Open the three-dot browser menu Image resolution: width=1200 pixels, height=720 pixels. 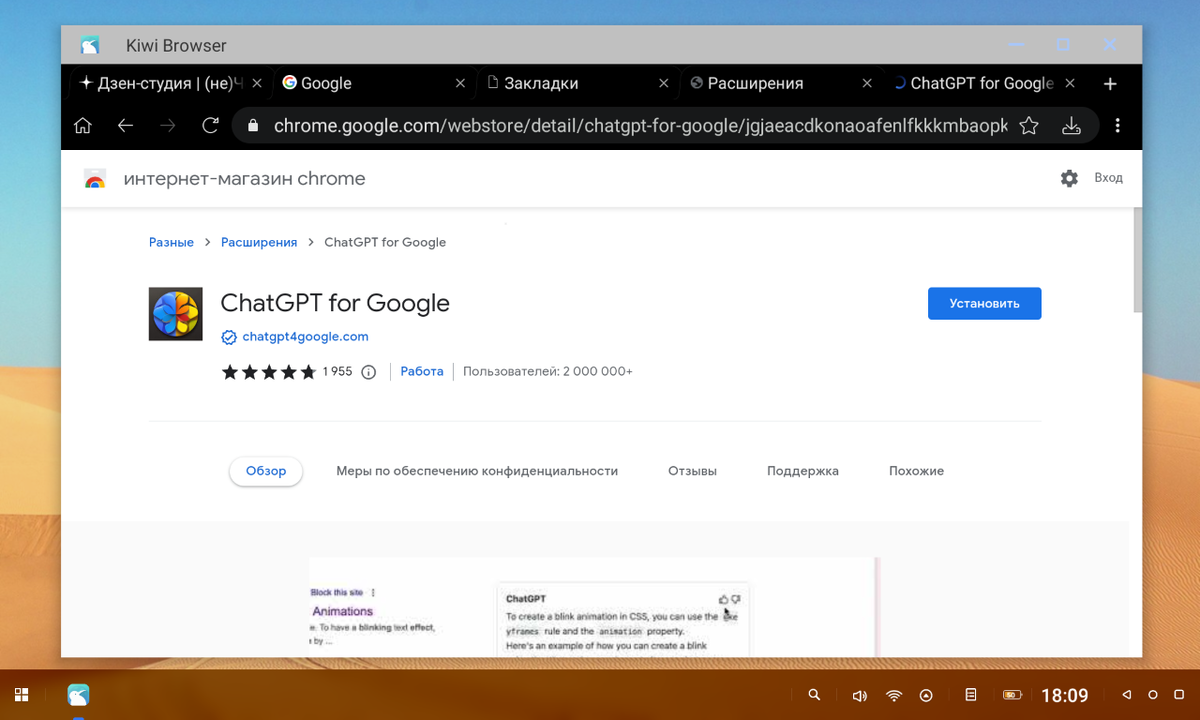click(x=1117, y=126)
